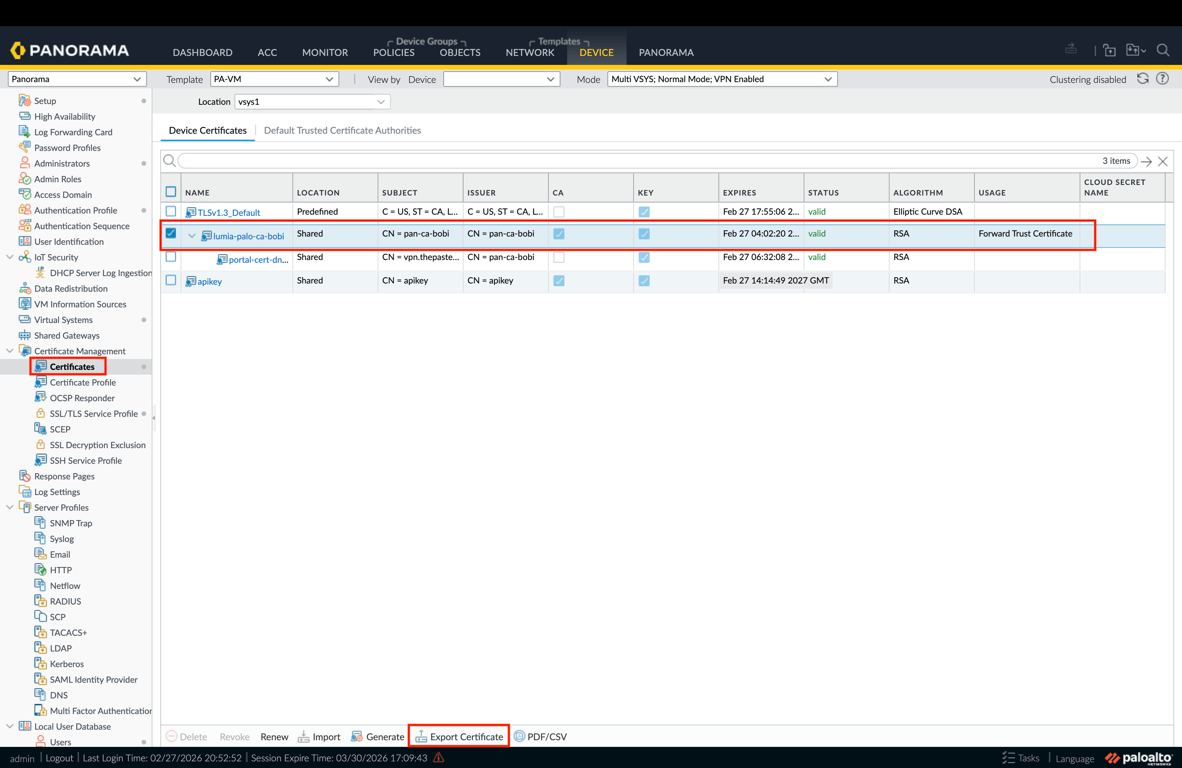Click the SSL/TLS Service Profile lock icon

pos(41,413)
